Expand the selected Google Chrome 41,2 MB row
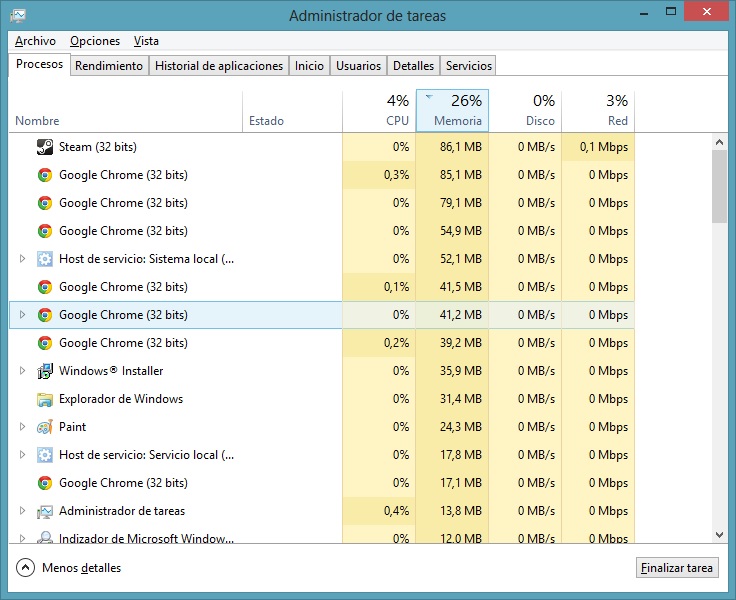Image resolution: width=736 pixels, height=600 pixels. pyautogui.click(x=22, y=315)
